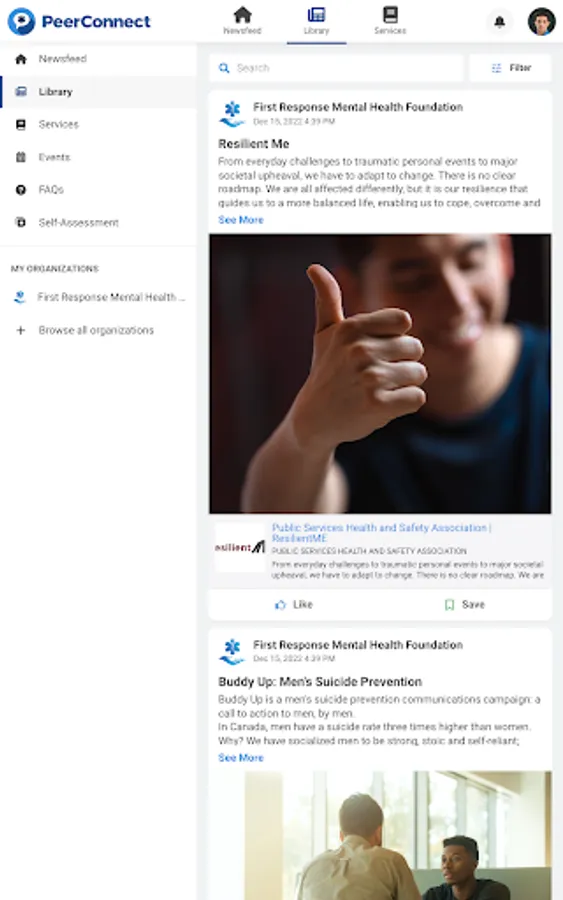Open the Filter options

(x=510, y=68)
